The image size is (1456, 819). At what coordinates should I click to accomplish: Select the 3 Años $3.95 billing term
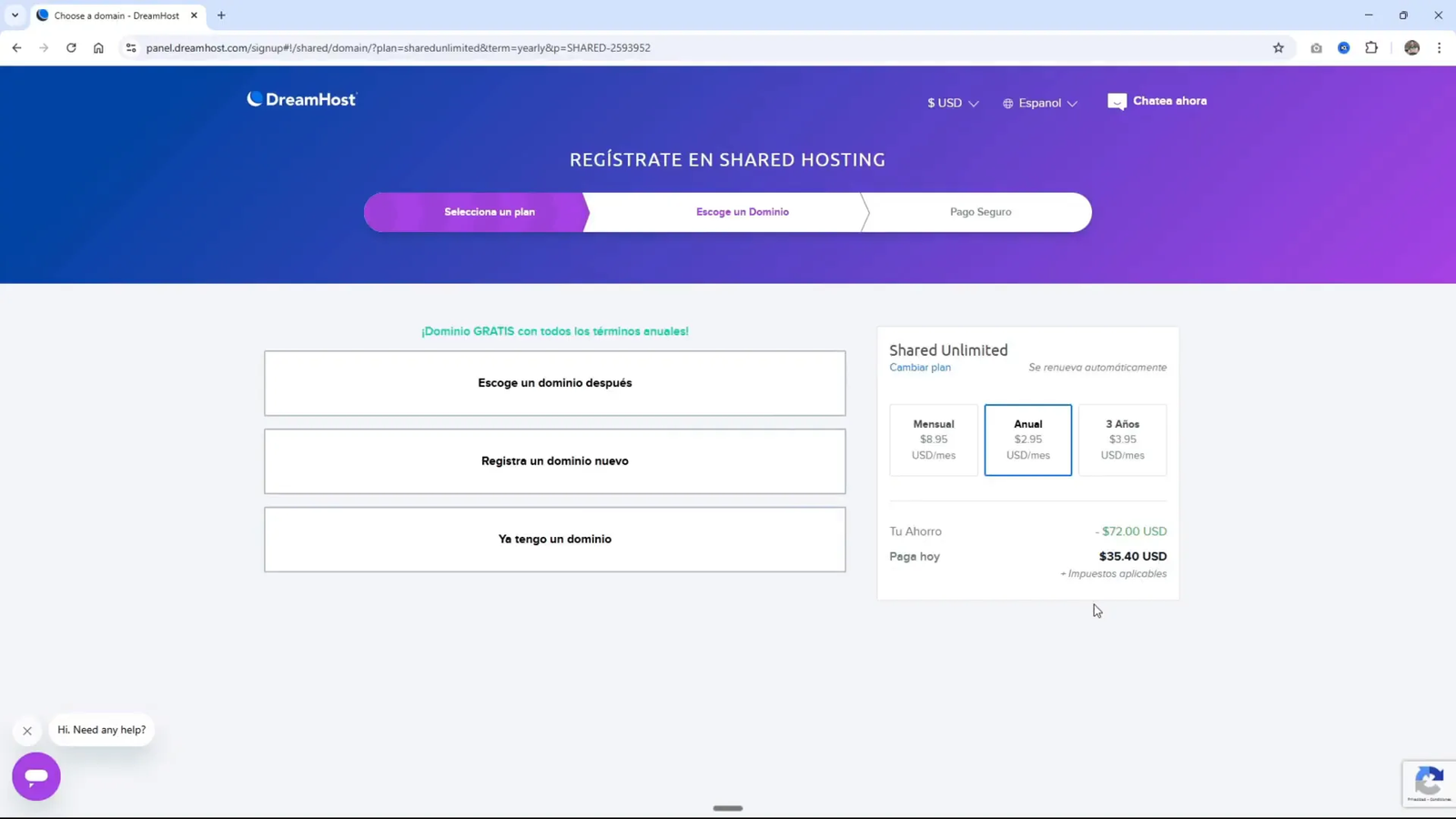1123,440
